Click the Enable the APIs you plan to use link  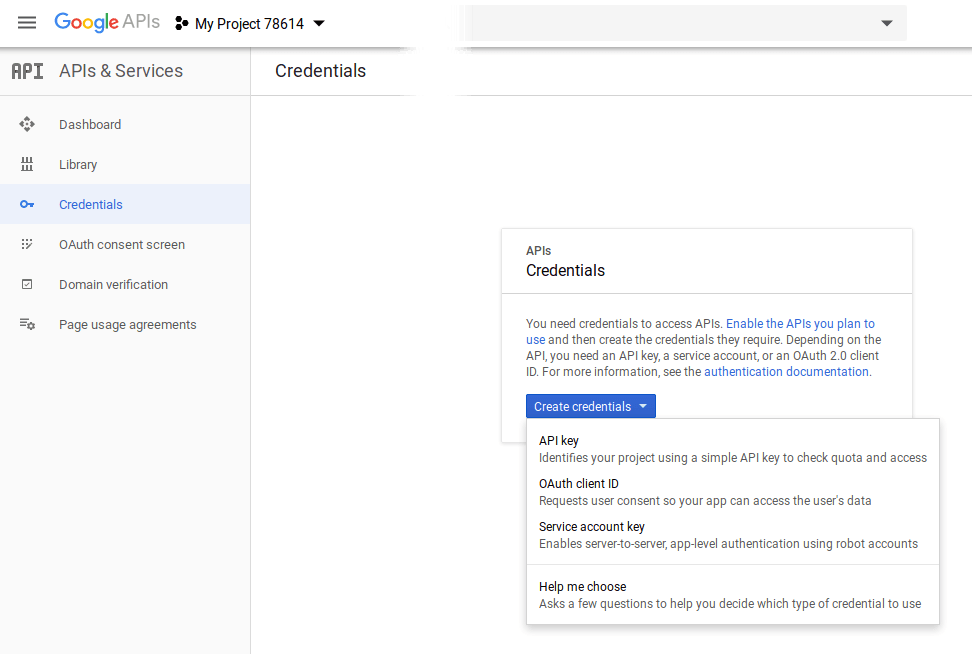[800, 324]
